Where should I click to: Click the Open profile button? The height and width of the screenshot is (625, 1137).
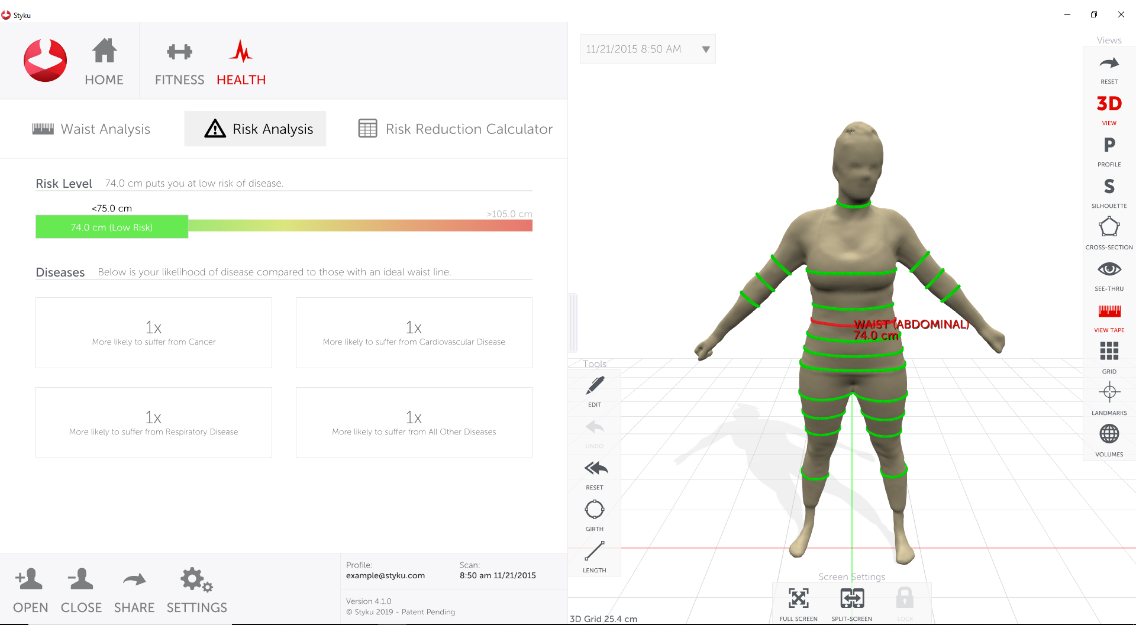coord(30,589)
